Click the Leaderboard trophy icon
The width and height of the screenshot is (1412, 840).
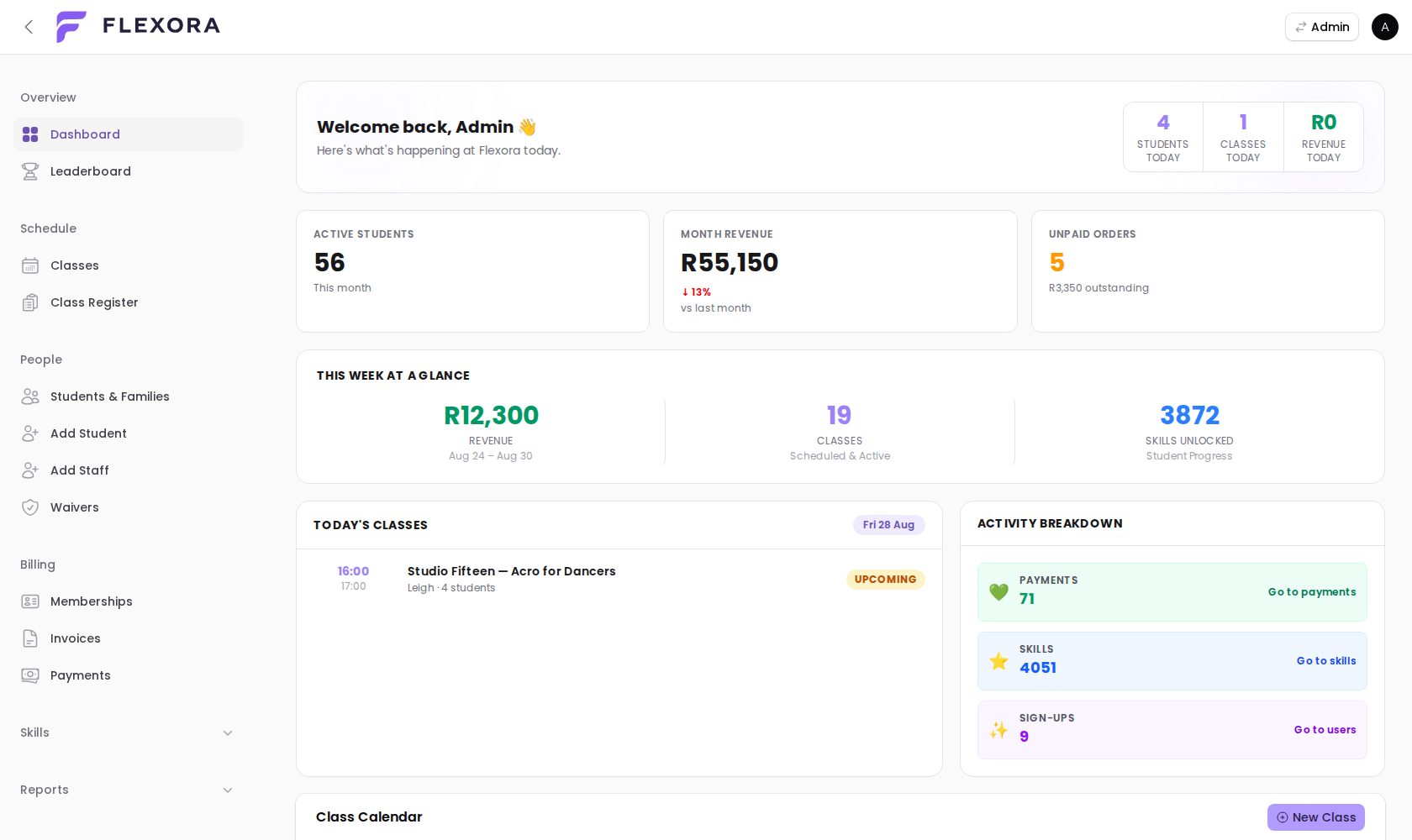pyautogui.click(x=30, y=171)
